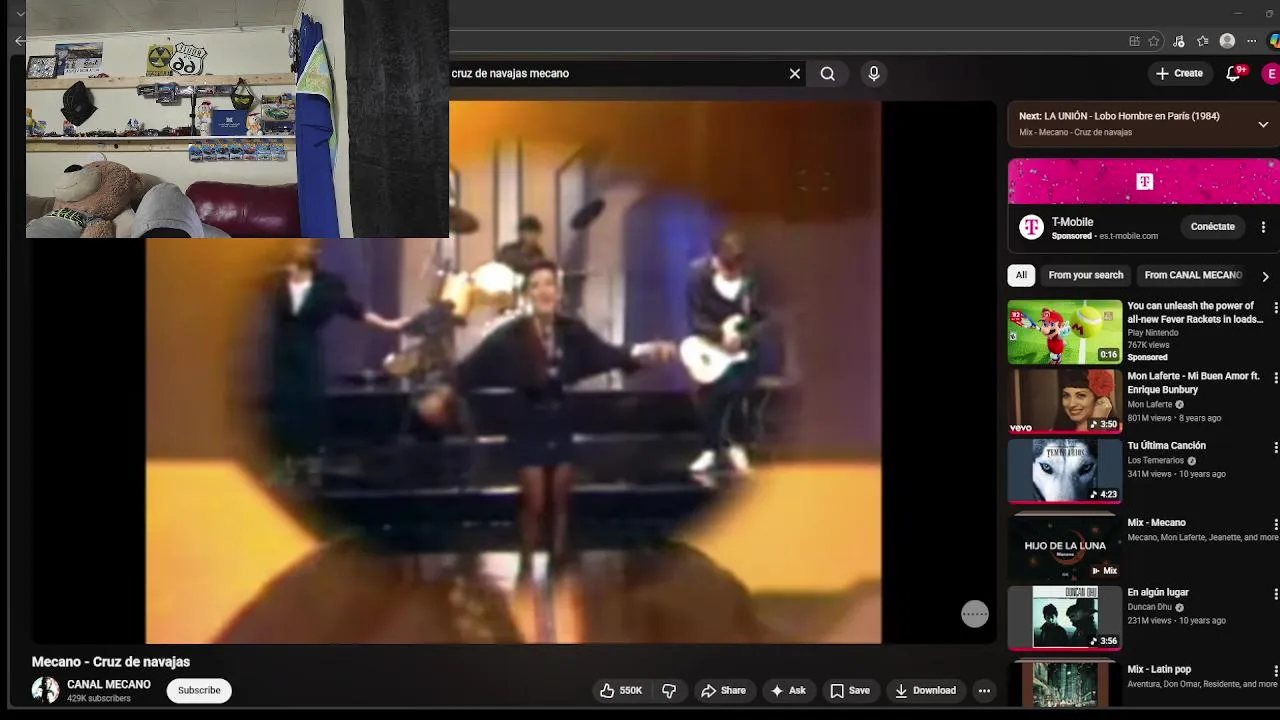The width and height of the screenshot is (1280, 720).
Task: Select the All filter chip
Action: 1021,275
